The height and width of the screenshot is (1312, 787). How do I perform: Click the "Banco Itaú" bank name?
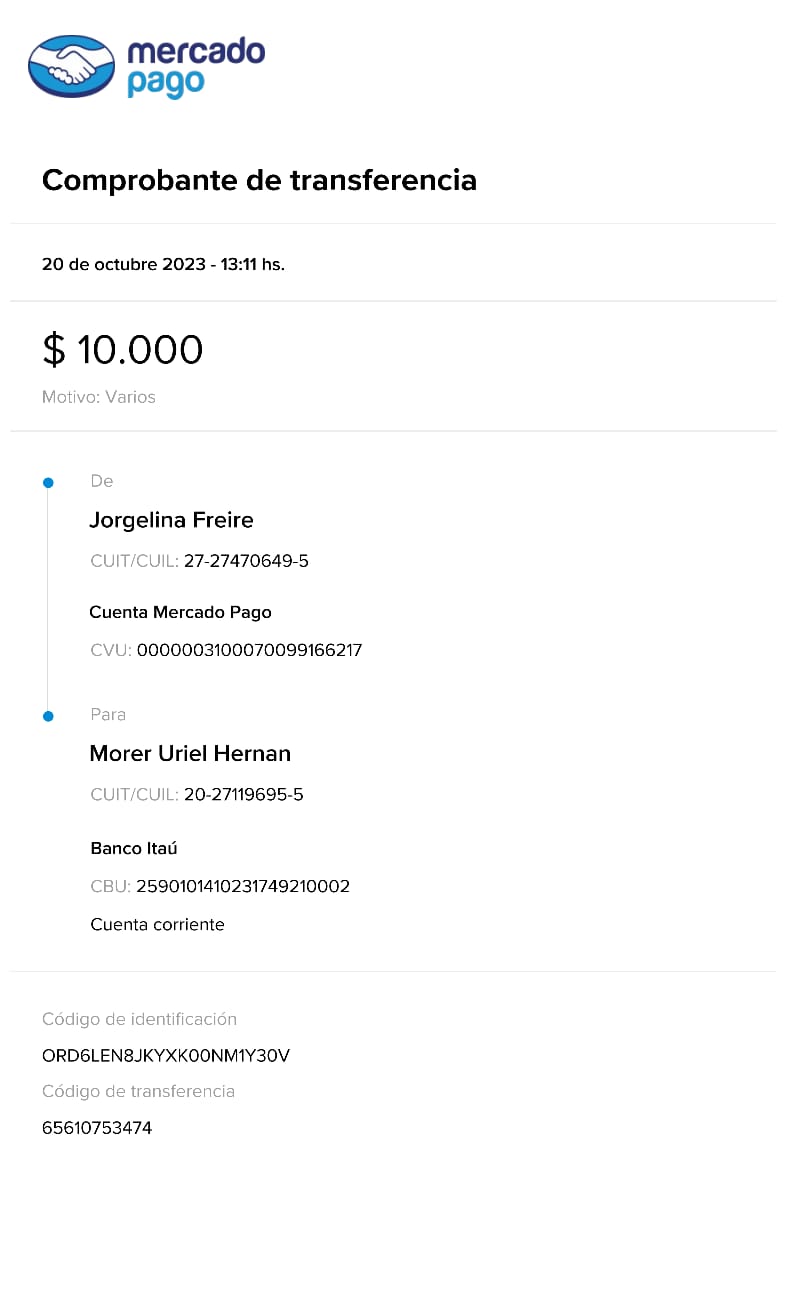tap(134, 848)
